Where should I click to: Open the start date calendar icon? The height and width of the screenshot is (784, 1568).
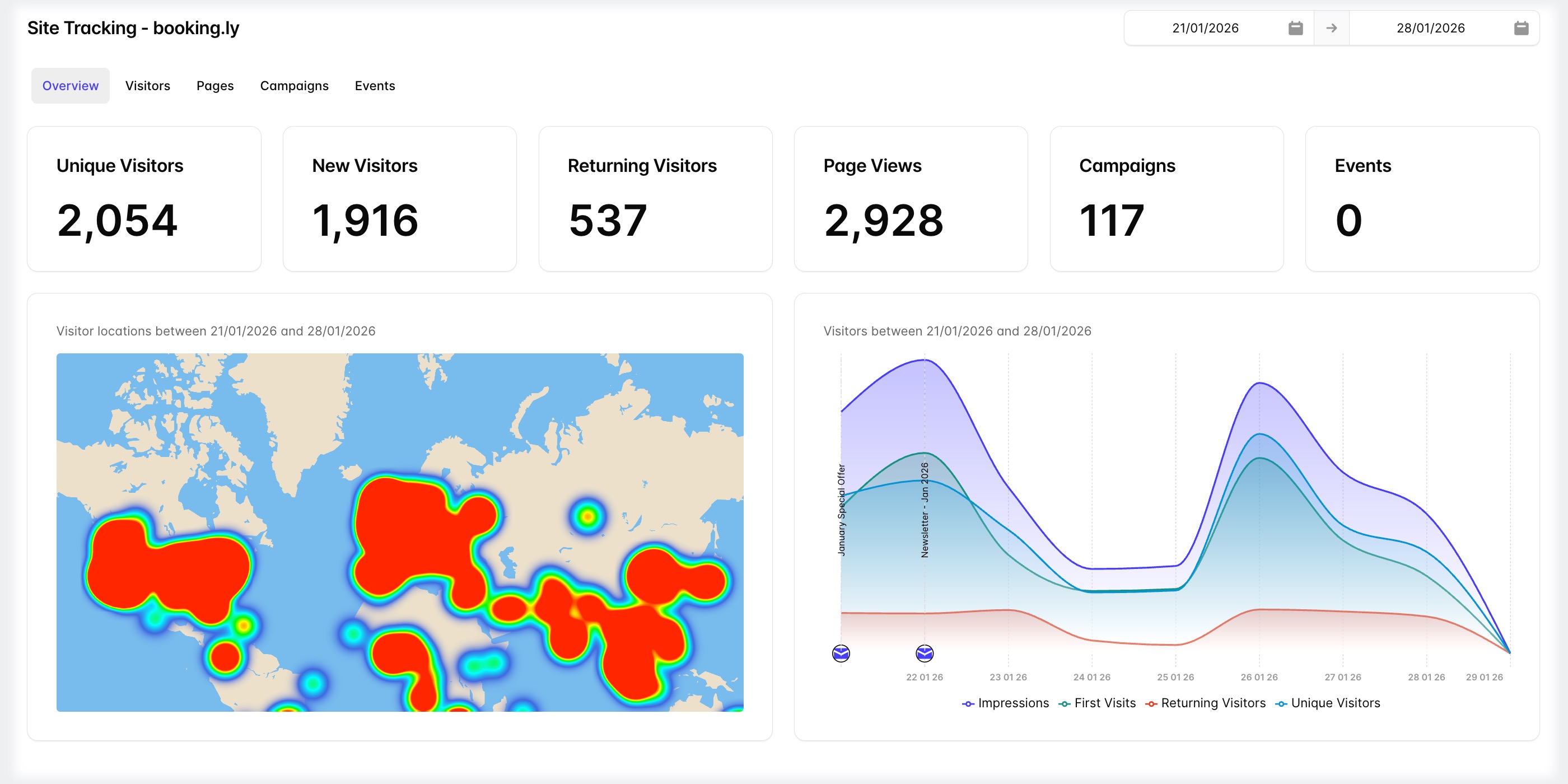[x=1295, y=28]
